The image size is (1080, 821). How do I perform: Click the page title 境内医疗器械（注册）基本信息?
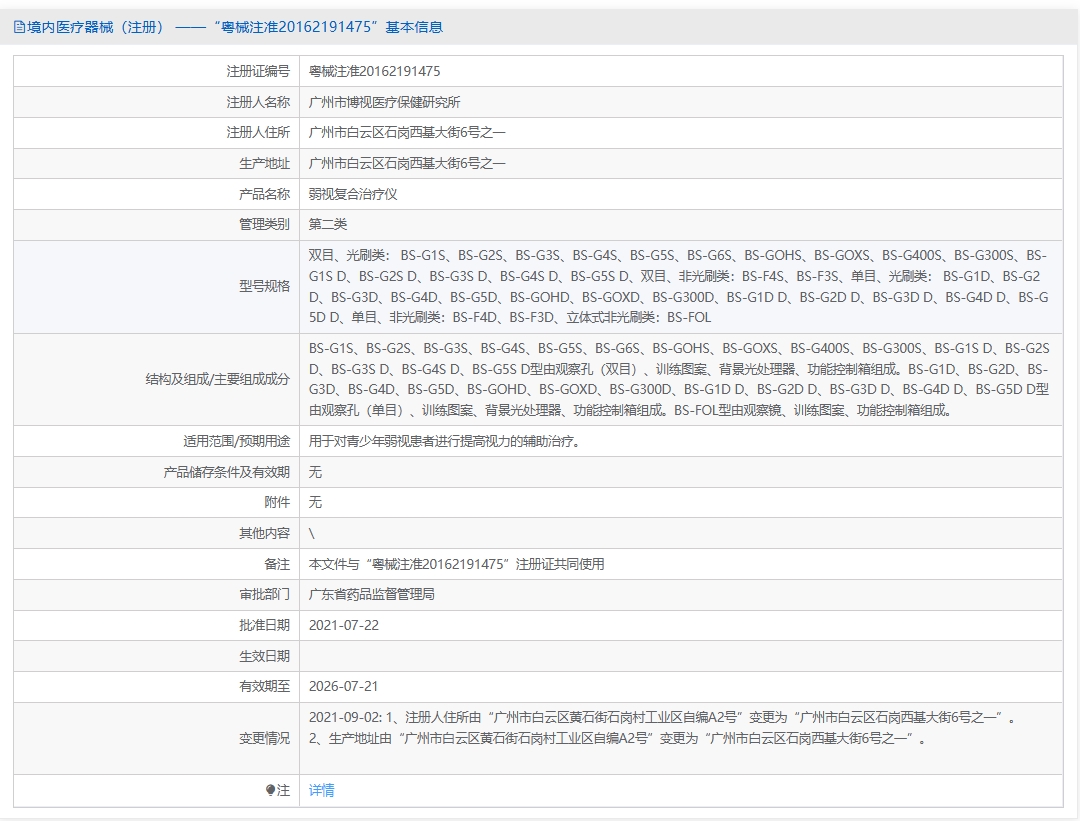point(235,28)
